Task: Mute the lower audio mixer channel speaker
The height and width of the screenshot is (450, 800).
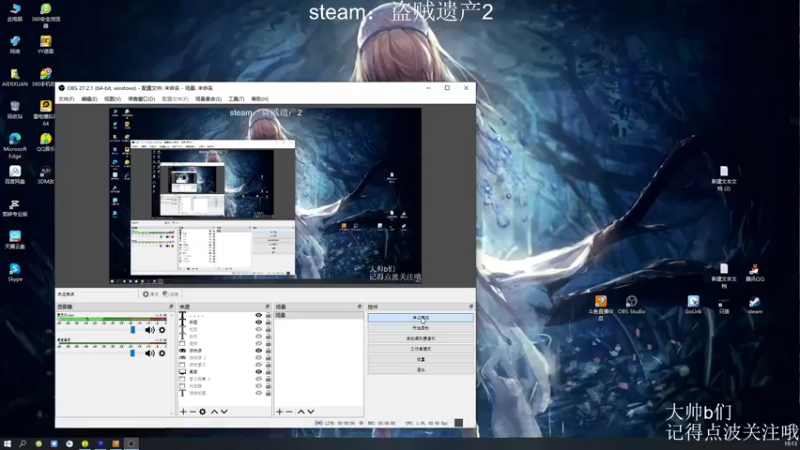Action: [149, 353]
